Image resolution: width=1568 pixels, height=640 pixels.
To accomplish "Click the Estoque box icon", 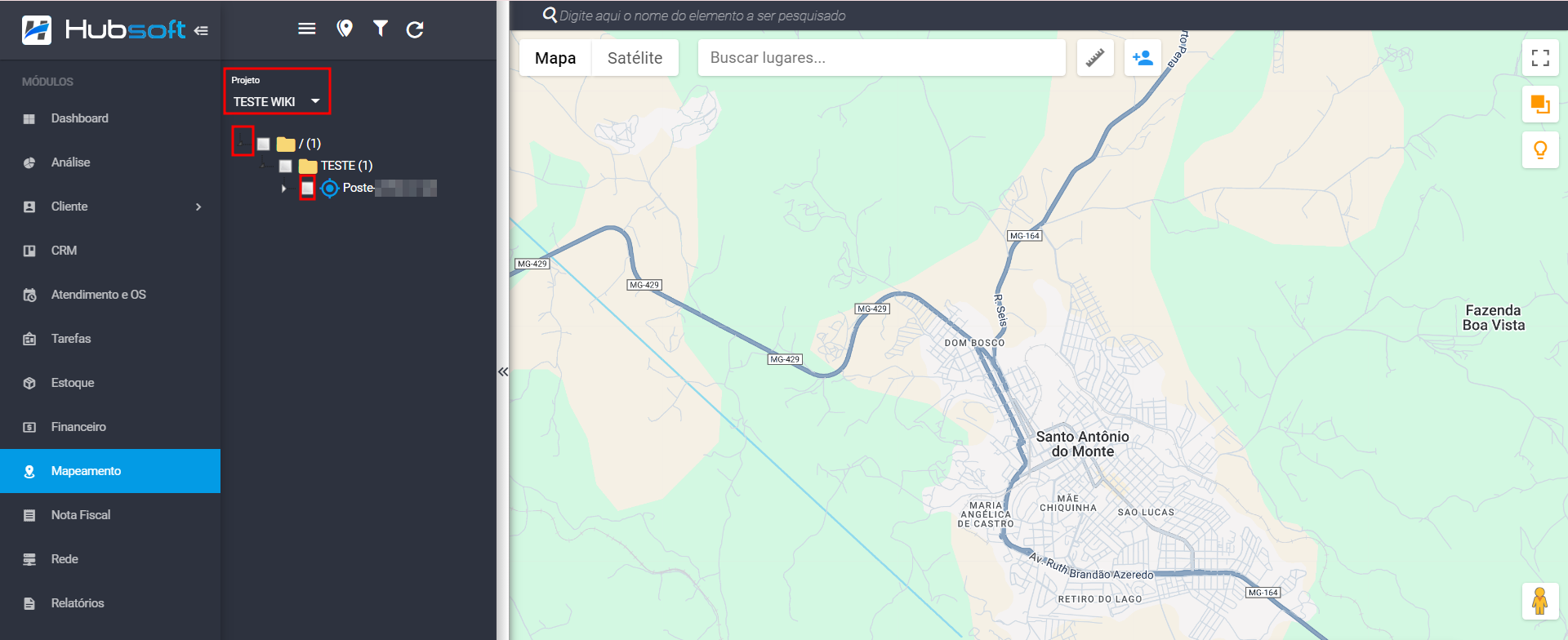I will [29, 383].
